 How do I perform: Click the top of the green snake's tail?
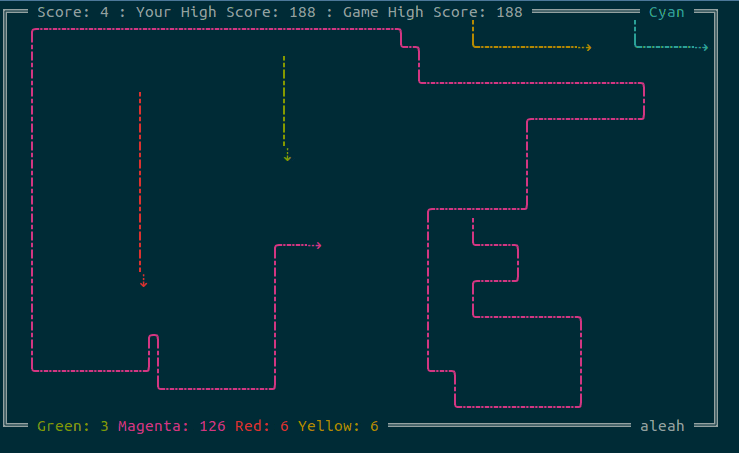coord(284,59)
